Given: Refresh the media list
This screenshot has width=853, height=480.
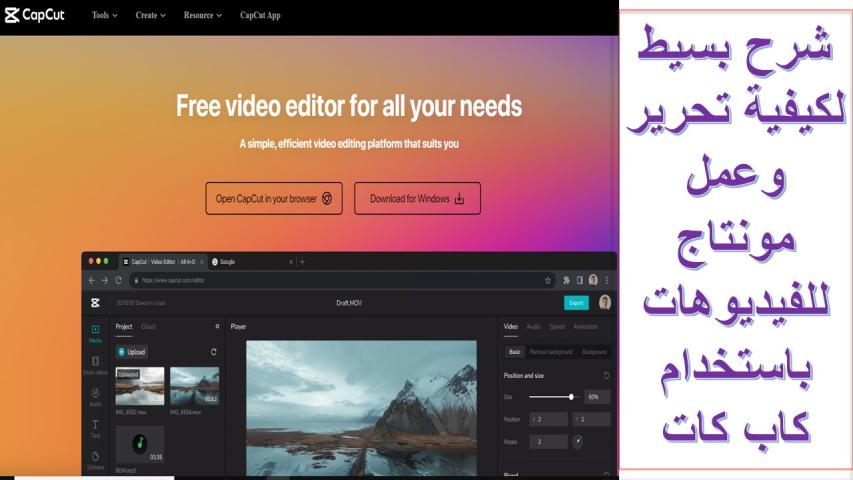Looking at the screenshot, I should point(214,352).
